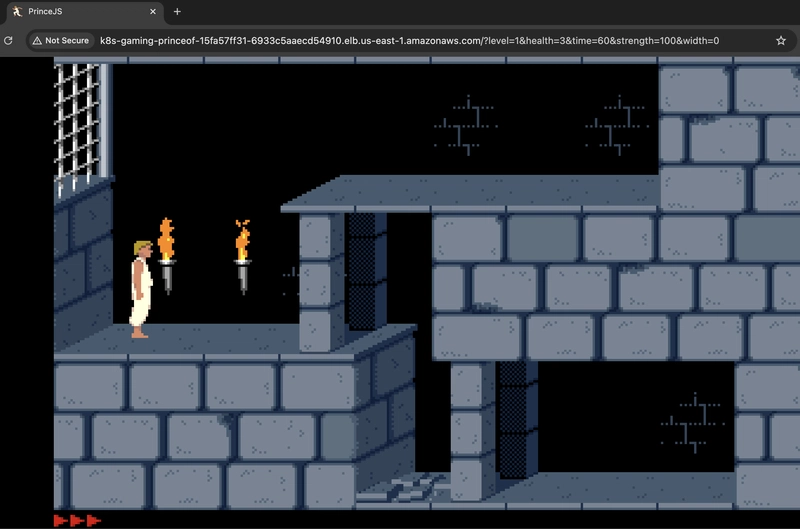
Task: Click the URL address bar text
Action: click(400, 41)
